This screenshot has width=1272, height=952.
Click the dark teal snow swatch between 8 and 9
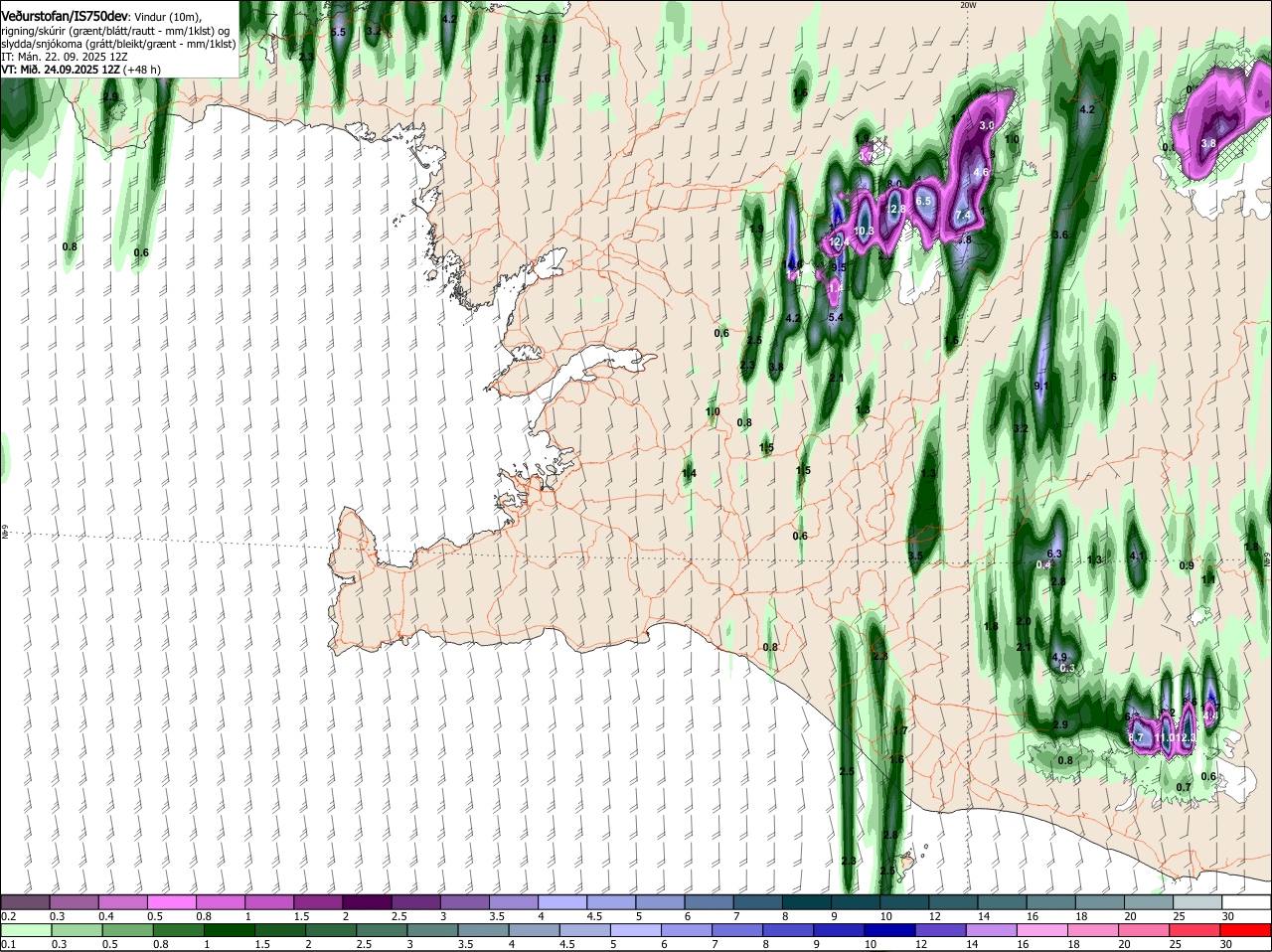click(x=805, y=901)
